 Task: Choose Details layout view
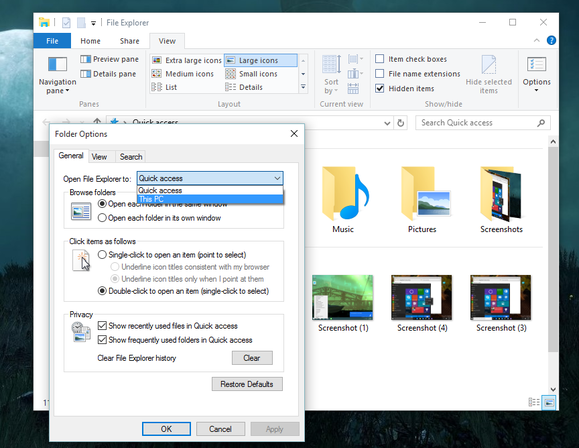click(x=244, y=87)
